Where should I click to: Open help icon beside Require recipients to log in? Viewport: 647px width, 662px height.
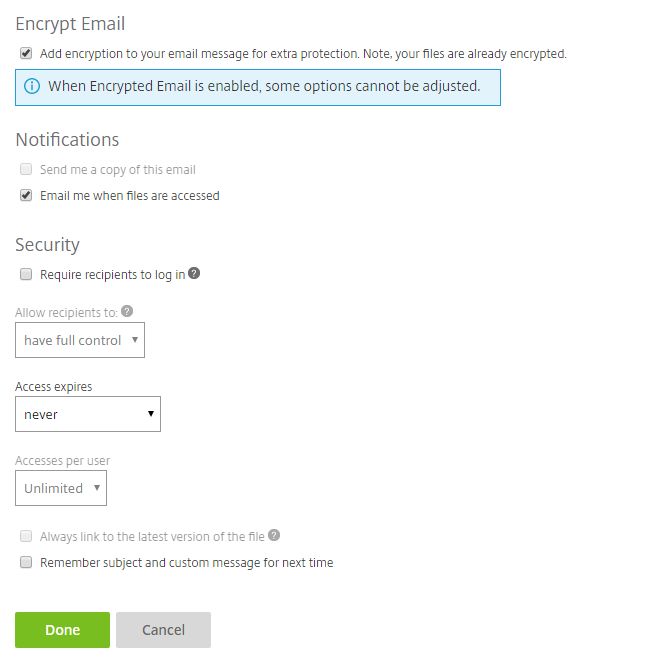coord(194,273)
